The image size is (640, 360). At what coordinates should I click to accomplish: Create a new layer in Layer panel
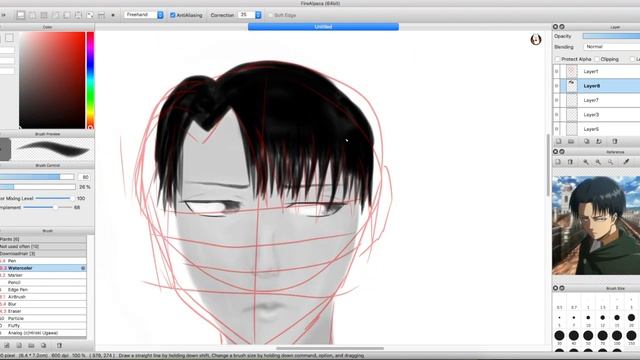click(559, 141)
